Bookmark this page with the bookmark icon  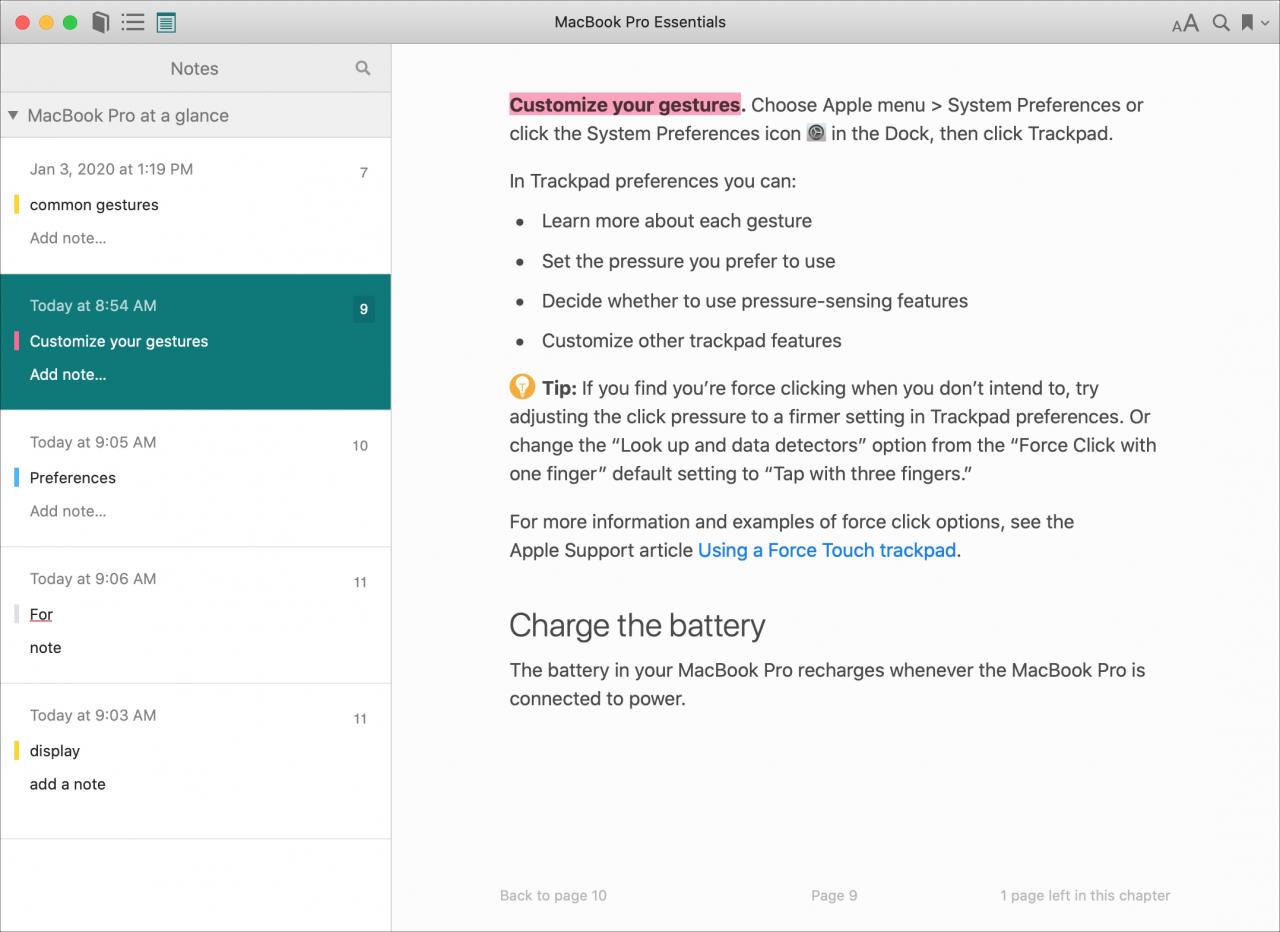(x=1247, y=22)
